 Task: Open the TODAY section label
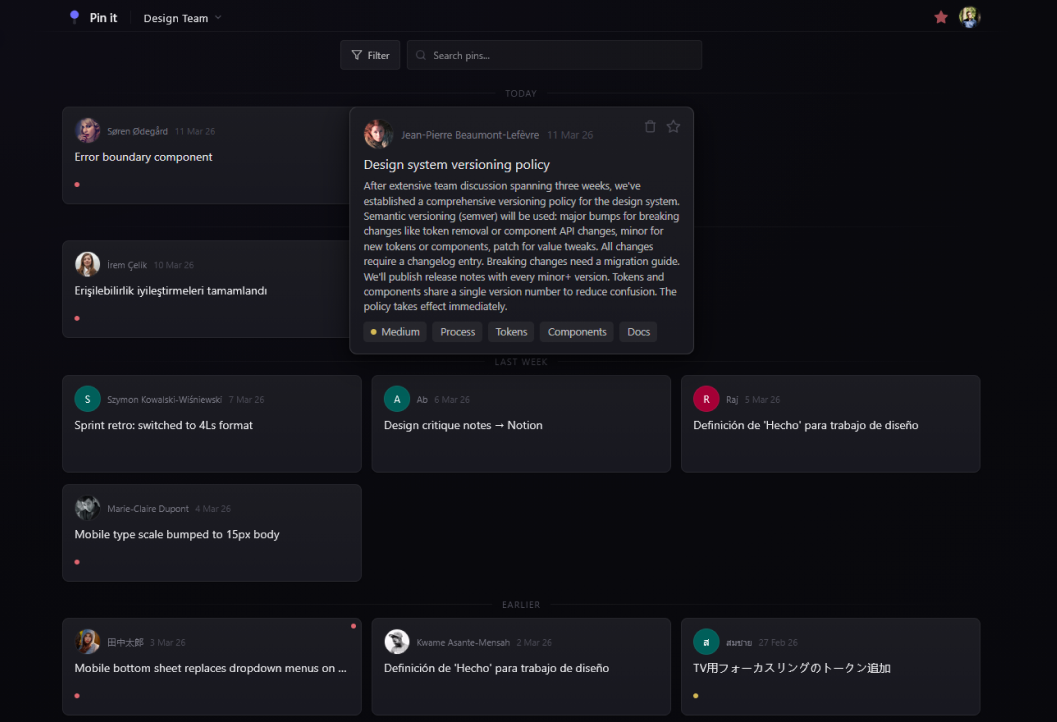pos(521,93)
